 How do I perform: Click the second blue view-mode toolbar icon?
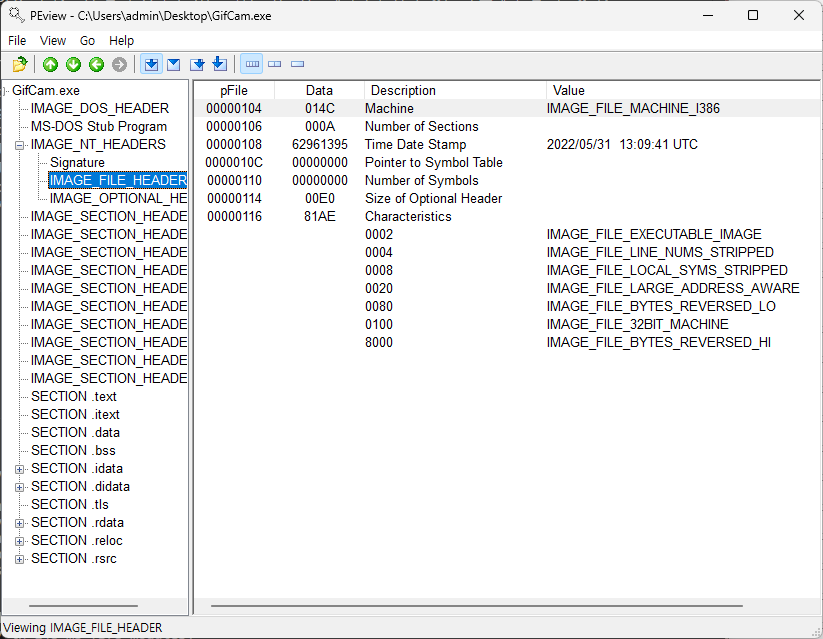click(173, 65)
